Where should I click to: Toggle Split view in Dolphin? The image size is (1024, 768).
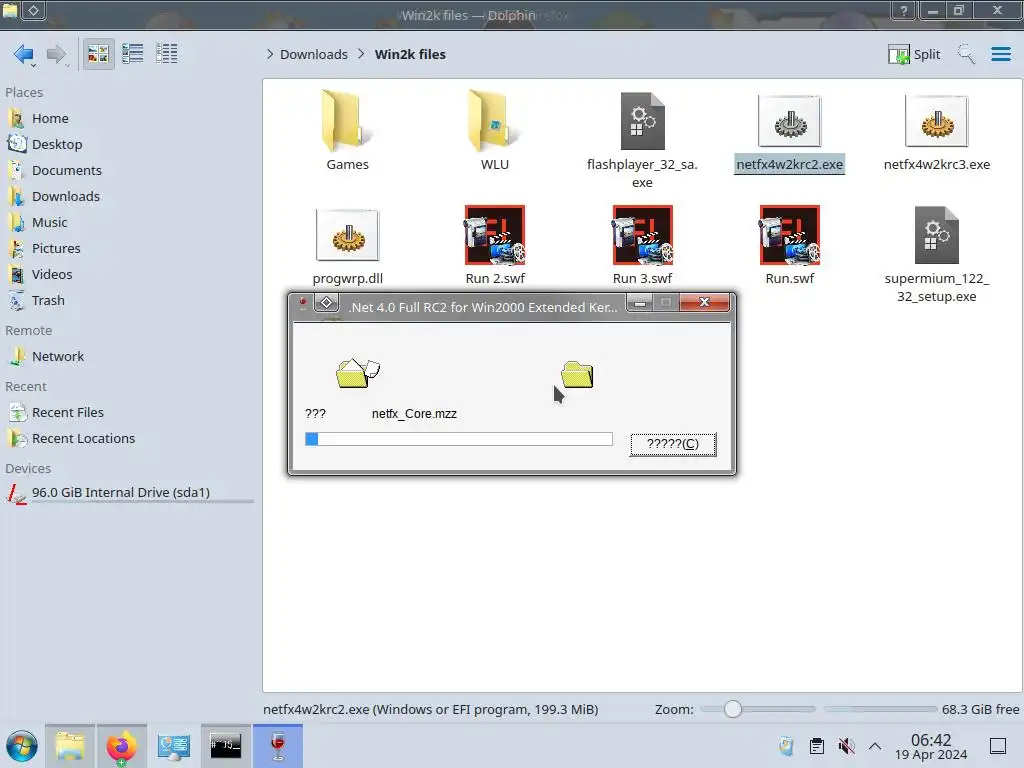[914, 54]
